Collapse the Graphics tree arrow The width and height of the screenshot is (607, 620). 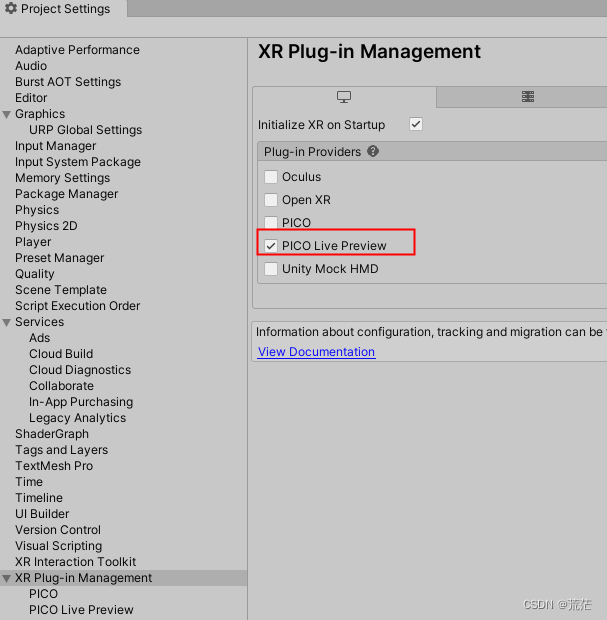tap(6, 114)
